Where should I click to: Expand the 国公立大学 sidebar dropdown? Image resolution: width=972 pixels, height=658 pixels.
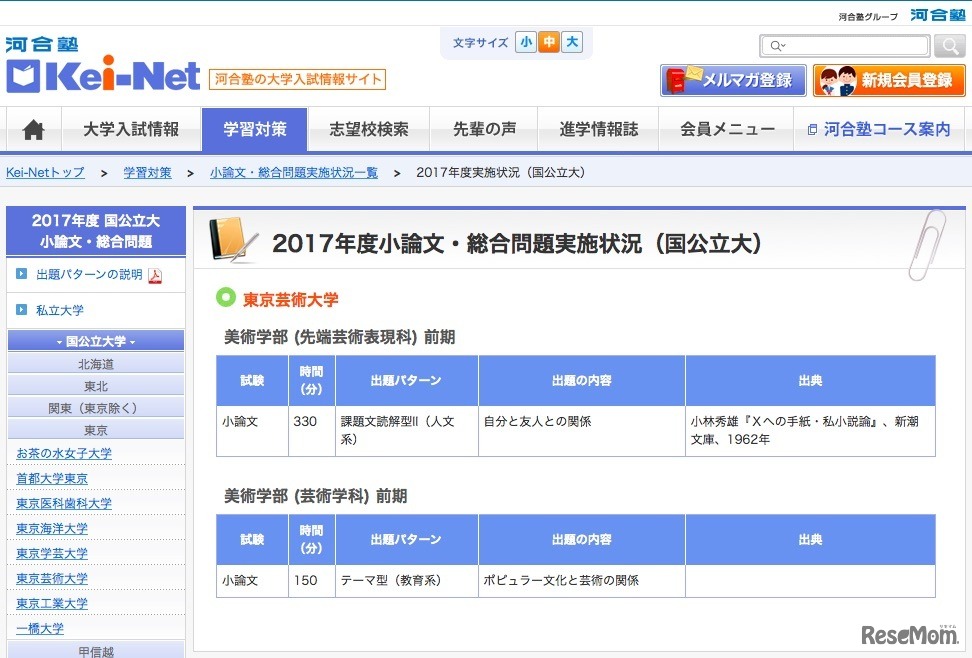95,340
